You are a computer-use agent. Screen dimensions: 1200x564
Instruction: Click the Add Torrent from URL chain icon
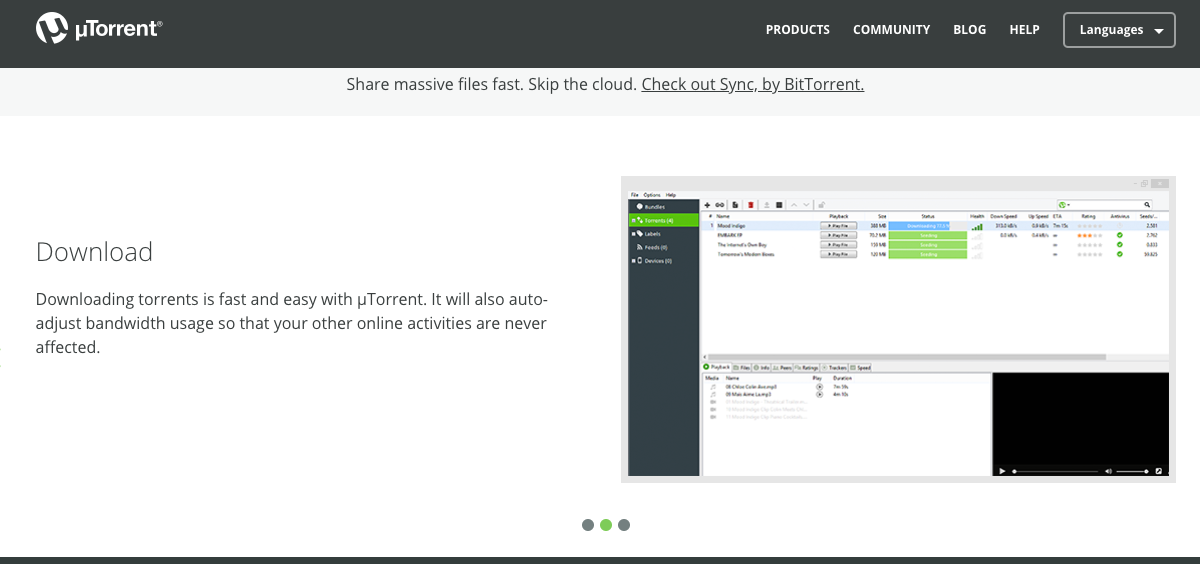tap(719, 204)
